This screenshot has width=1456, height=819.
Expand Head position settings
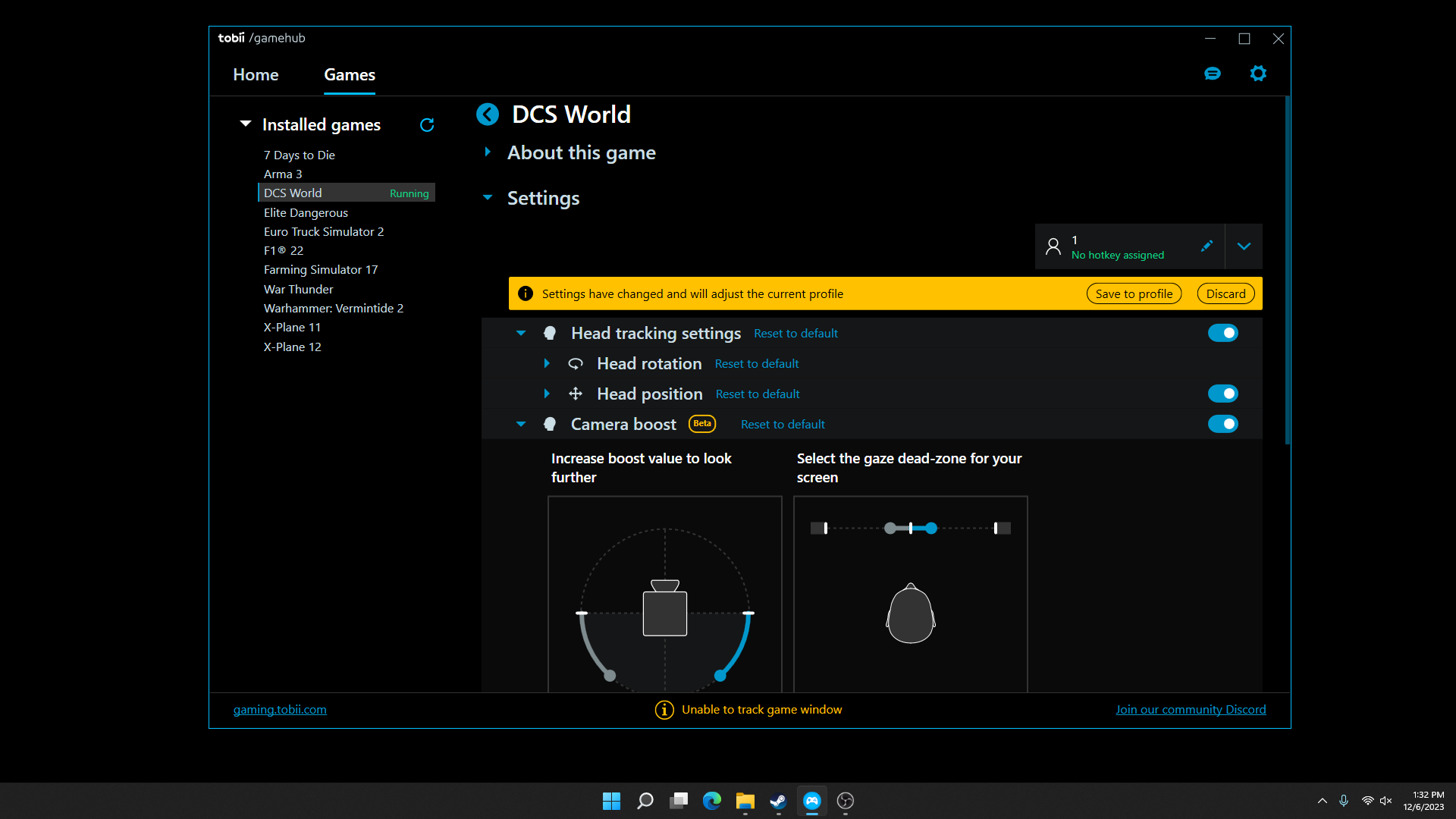547,394
